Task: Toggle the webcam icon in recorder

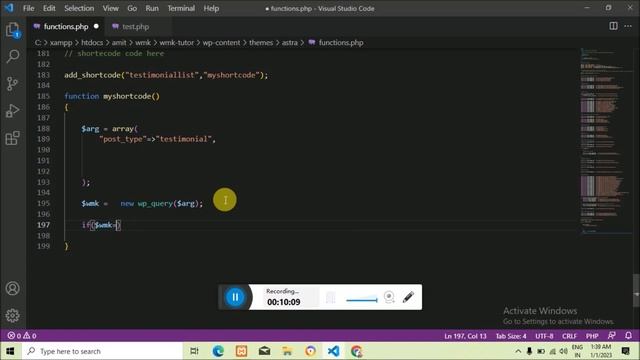Action: coord(389,297)
